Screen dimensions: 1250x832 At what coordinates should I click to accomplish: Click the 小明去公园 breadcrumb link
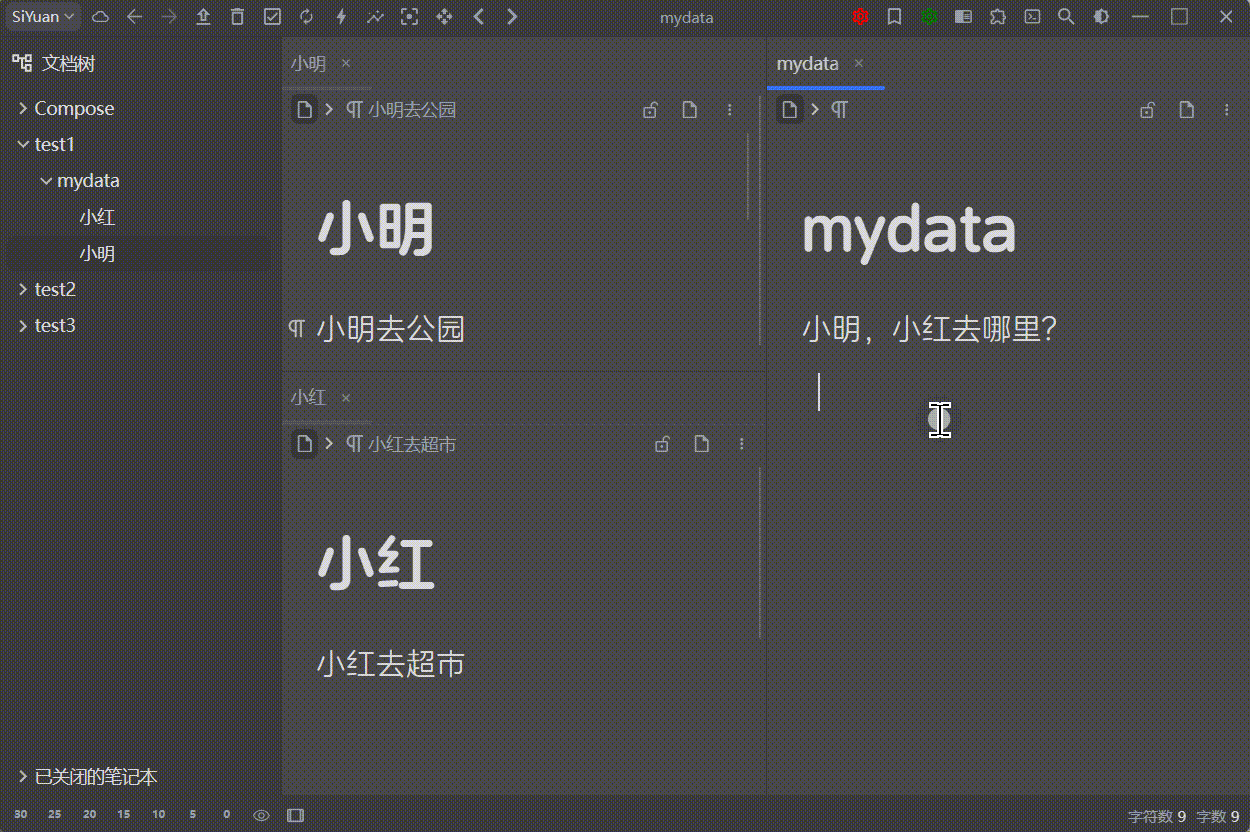[x=411, y=110]
